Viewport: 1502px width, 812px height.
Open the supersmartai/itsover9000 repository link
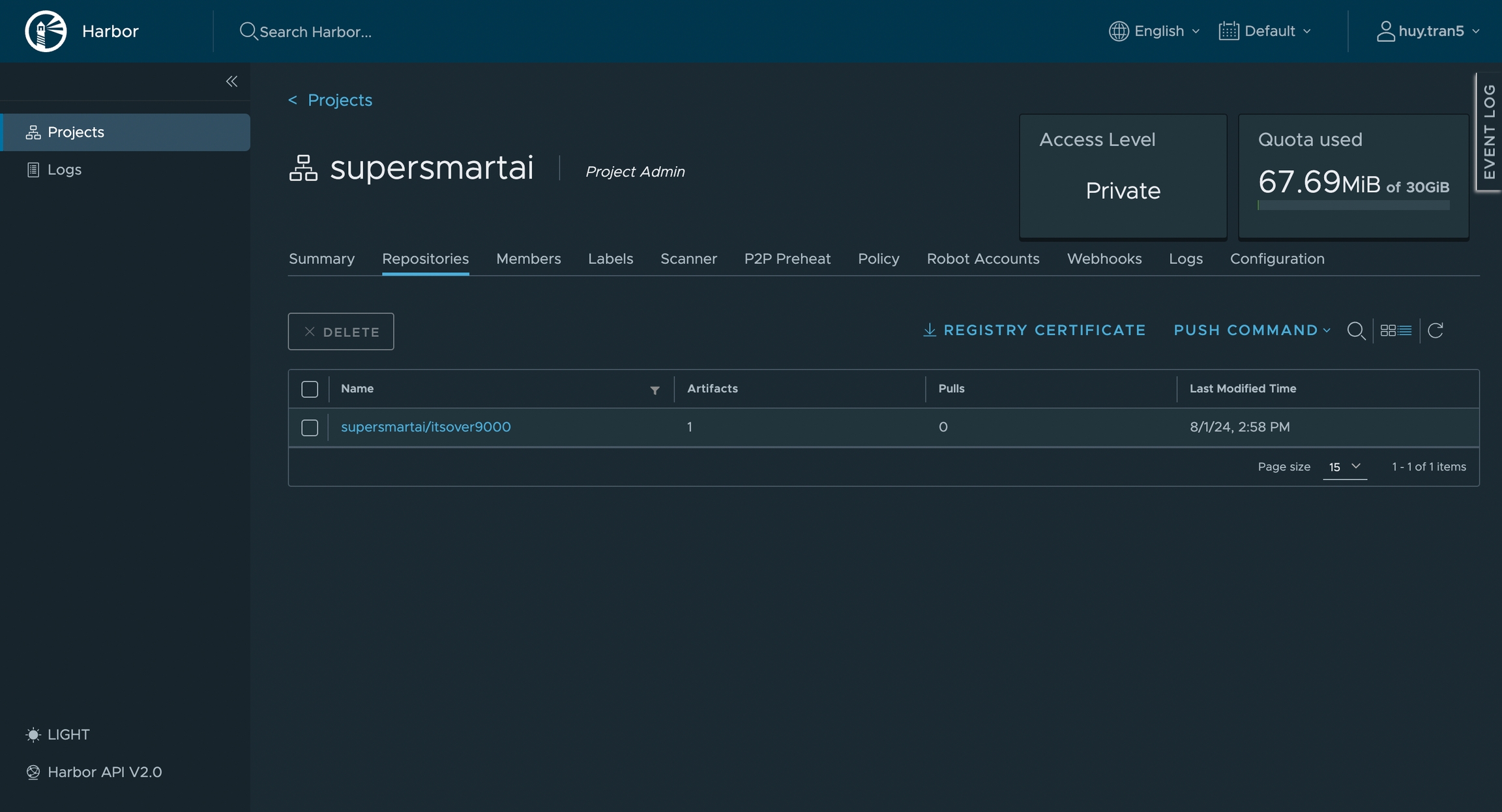point(426,427)
